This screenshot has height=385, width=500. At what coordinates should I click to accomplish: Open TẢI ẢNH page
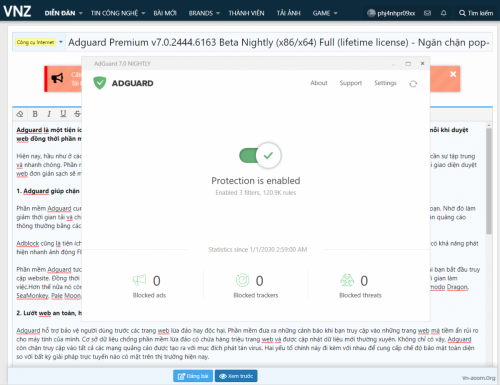click(289, 13)
